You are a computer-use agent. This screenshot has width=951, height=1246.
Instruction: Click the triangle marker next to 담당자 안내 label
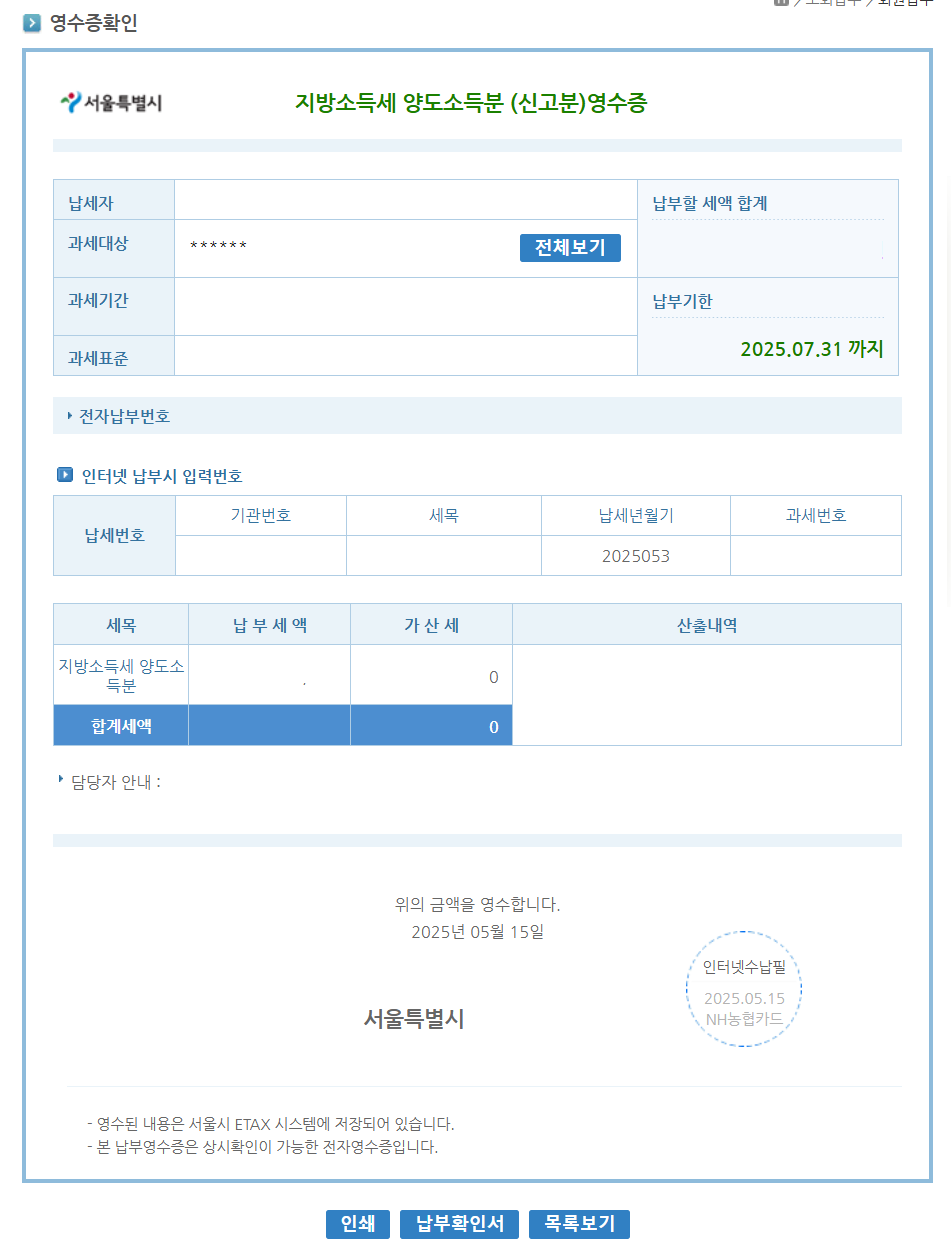click(59, 783)
